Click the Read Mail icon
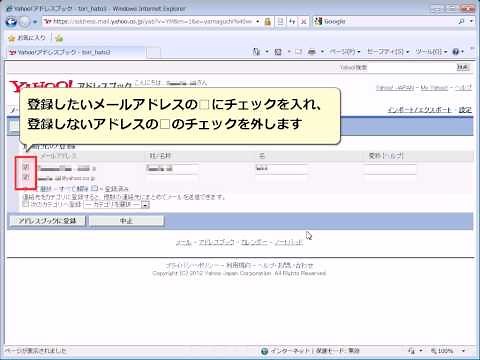This screenshot has height=360, width=480. [x=298, y=52]
